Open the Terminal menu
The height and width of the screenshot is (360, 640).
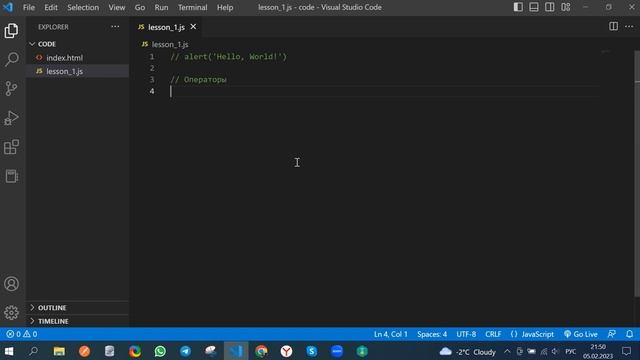[192, 7]
